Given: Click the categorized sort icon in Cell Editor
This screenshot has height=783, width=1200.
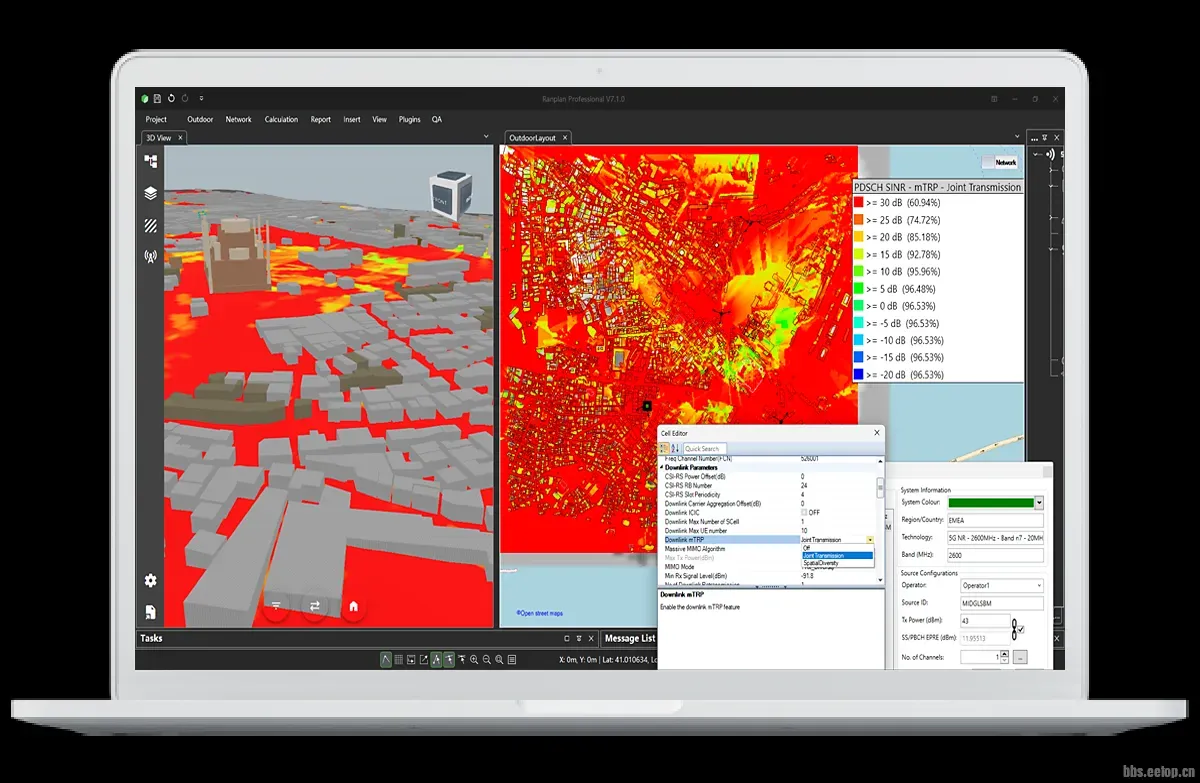Looking at the screenshot, I should 665,448.
